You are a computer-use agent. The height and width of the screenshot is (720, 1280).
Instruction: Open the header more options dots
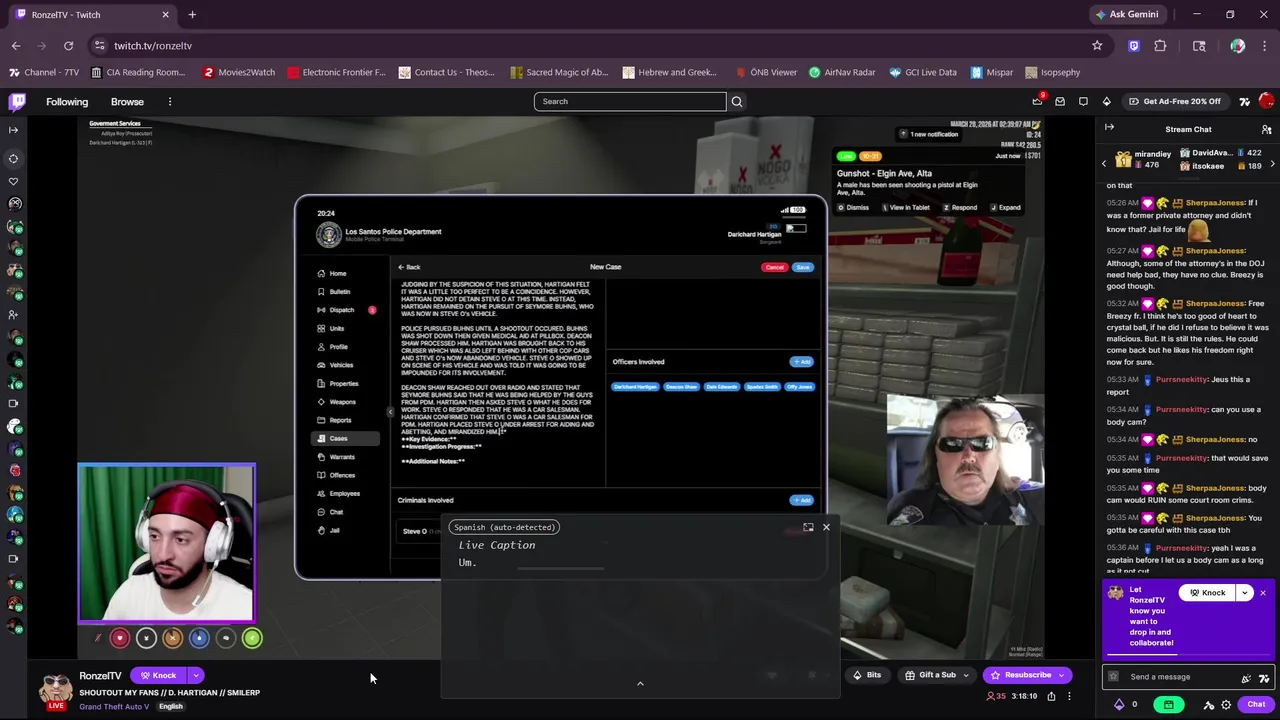(x=170, y=101)
